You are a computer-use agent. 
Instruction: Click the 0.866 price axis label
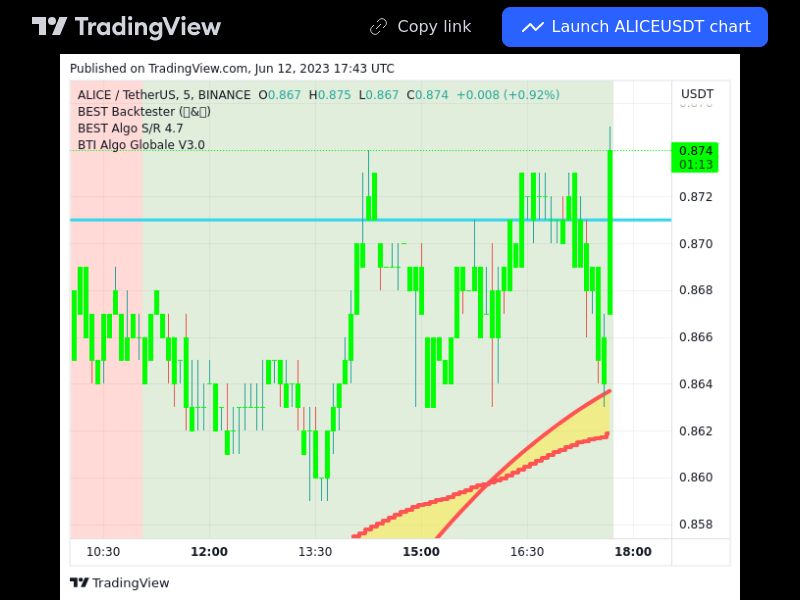pos(695,337)
